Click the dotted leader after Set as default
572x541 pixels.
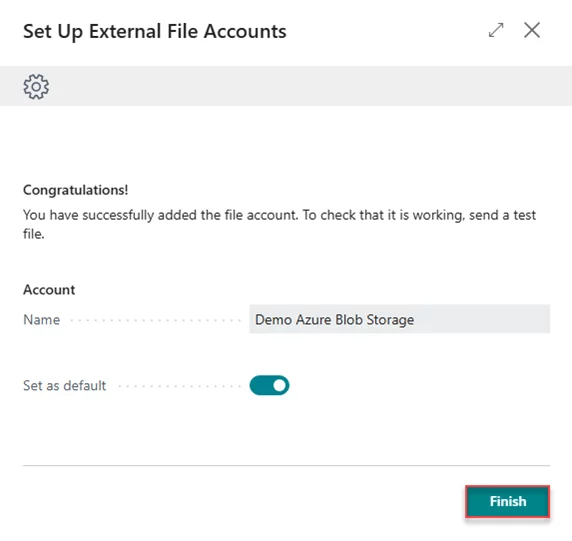pyautogui.click(x=179, y=386)
